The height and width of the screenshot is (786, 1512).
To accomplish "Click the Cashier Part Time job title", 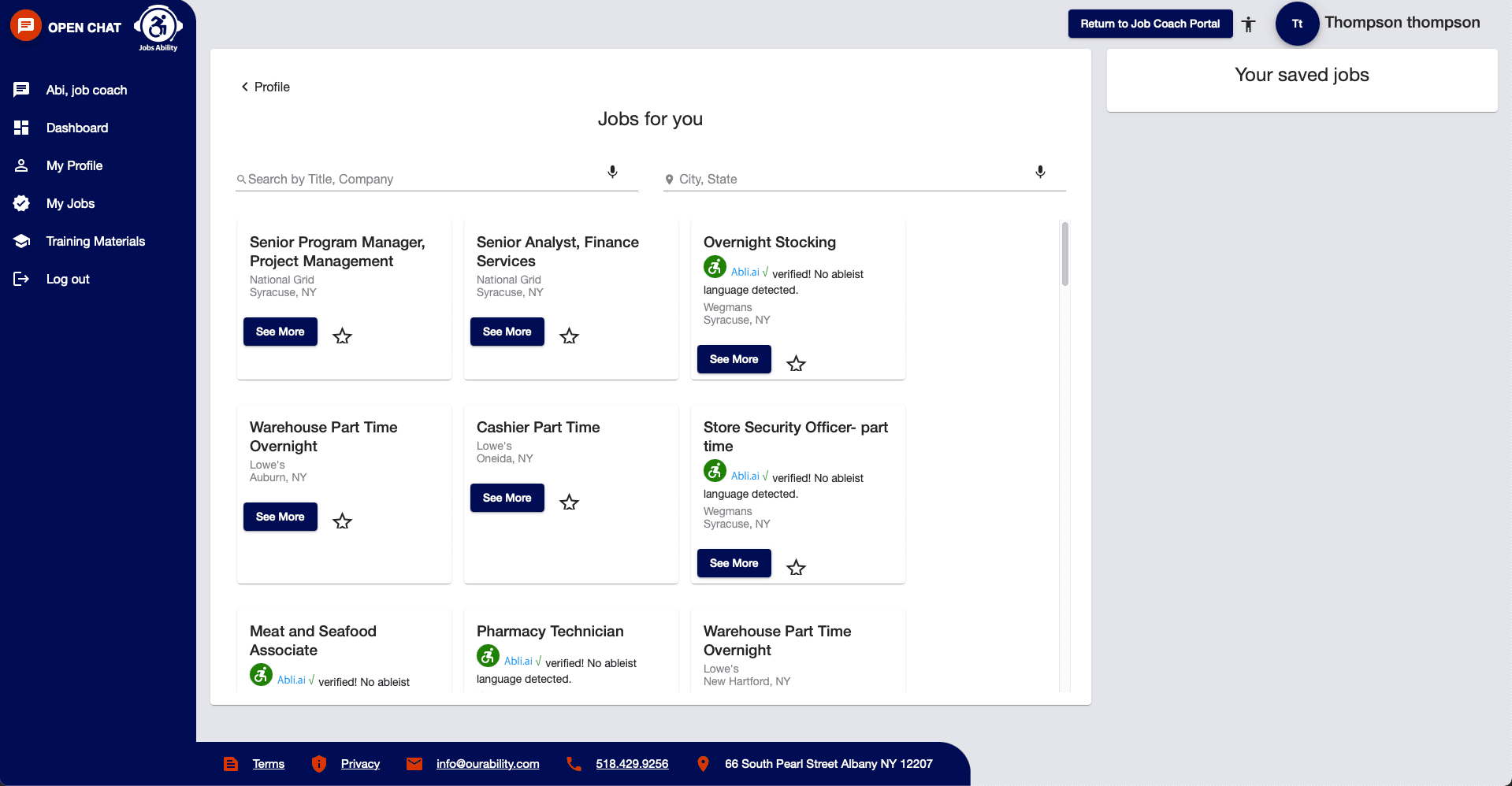I will [538, 427].
